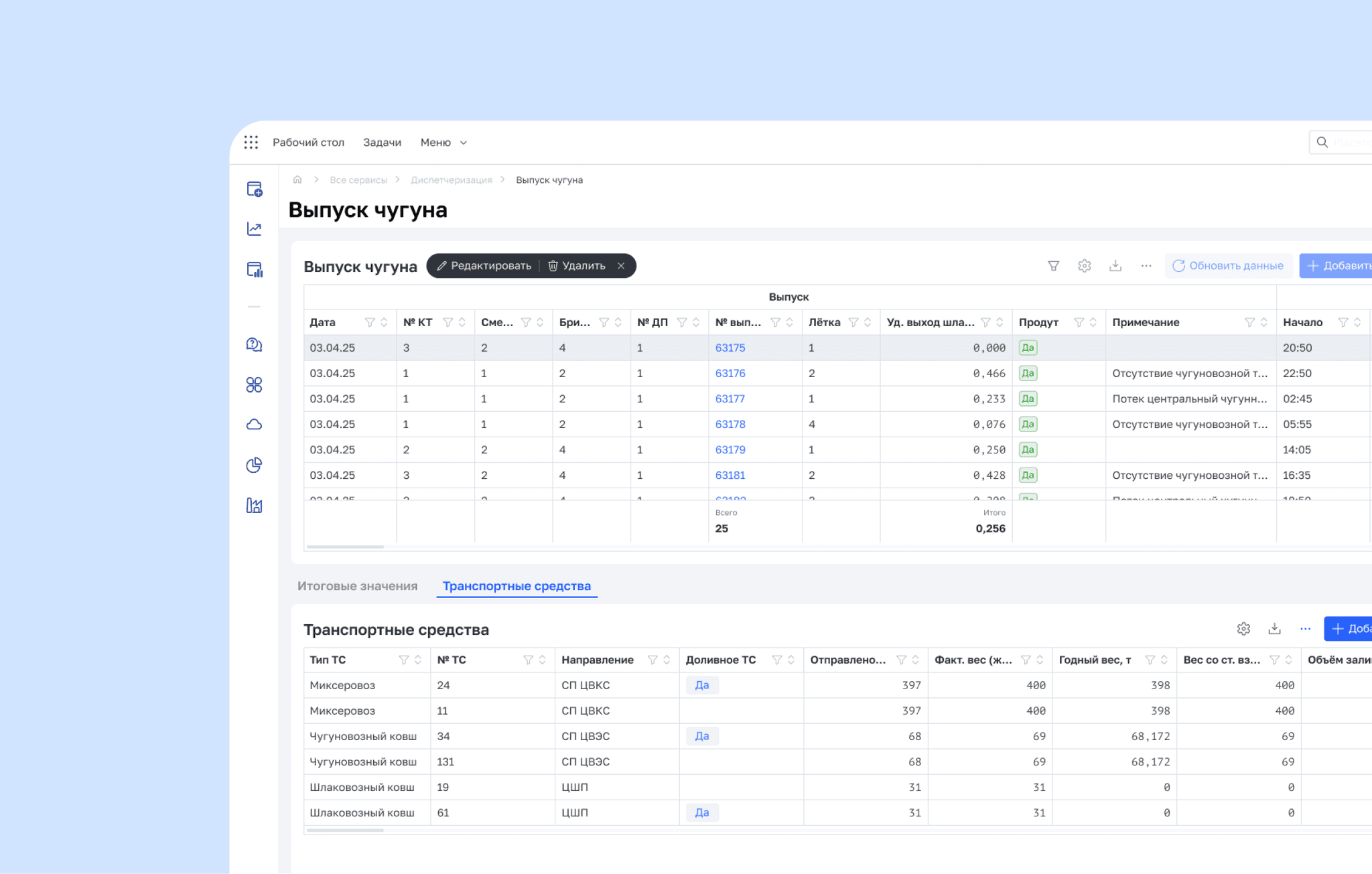Screen dimensions: 1372x874
Task: Click the help chat sidebar icon
Action: pos(254,345)
